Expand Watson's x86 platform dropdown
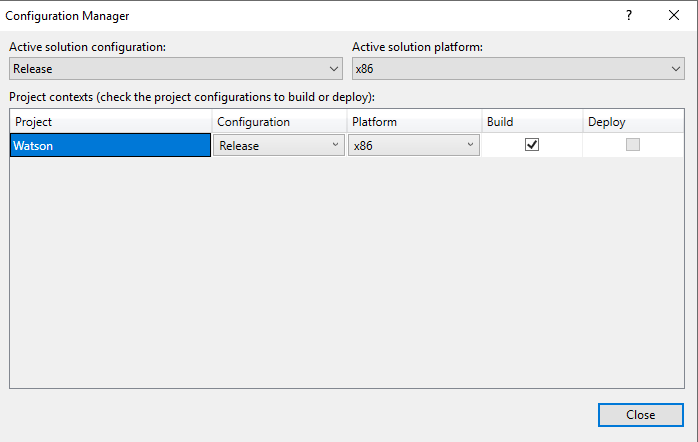Image resolution: width=698 pixels, height=442 pixels. 414,145
